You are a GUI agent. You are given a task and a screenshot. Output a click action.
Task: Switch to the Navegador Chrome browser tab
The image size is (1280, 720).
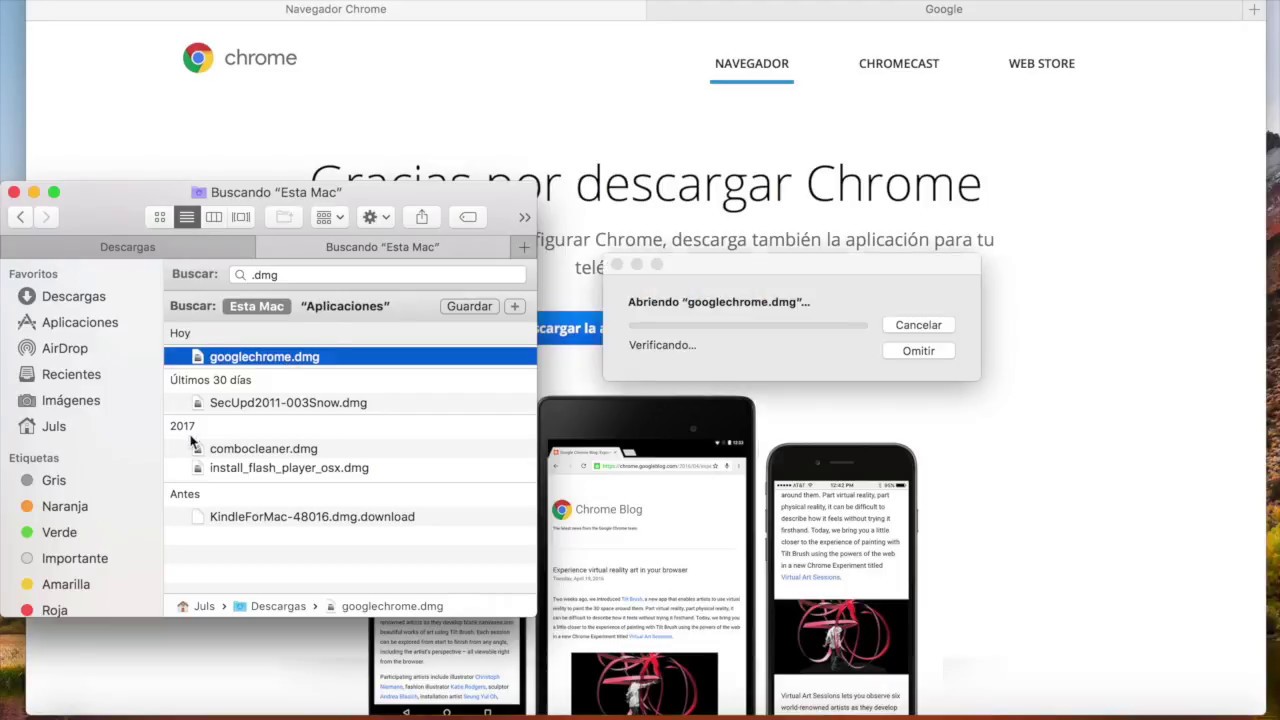pyautogui.click(x=336, y=9)
